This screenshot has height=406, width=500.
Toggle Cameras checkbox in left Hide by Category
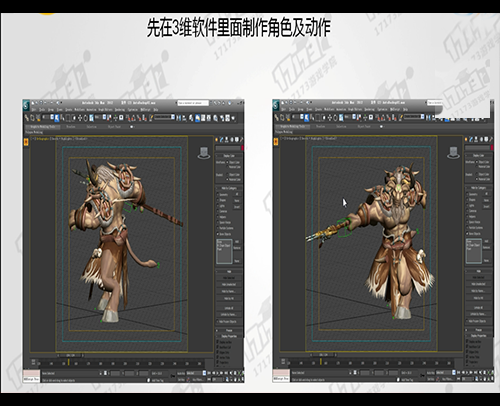[x=218, y=211]
